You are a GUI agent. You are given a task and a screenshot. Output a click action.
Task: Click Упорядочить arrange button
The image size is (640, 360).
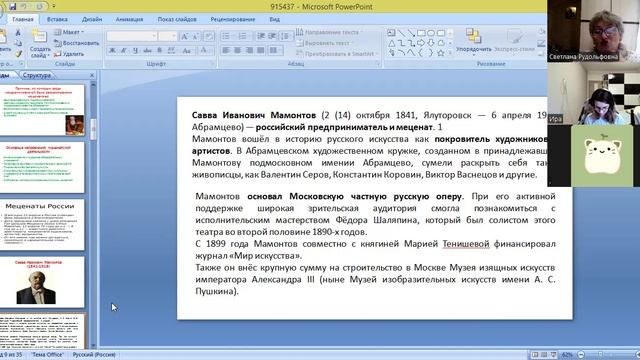473,42
